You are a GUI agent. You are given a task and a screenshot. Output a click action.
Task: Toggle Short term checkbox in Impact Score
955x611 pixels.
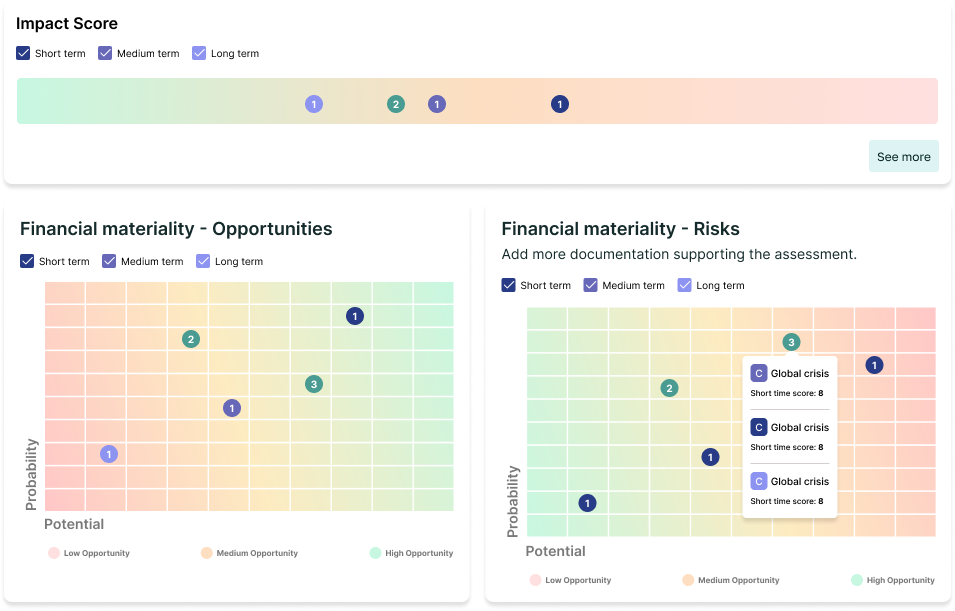click(23, 53)
